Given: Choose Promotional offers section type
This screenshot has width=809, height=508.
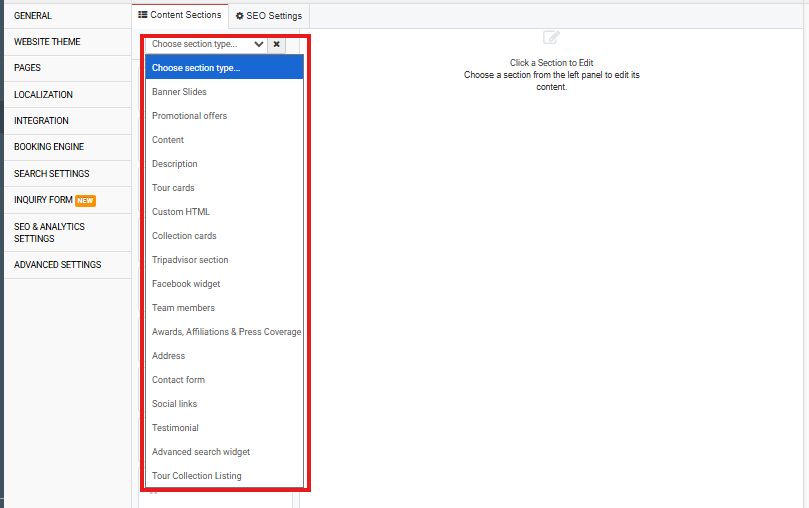Looking at the screenshot, I should pos(189,116).
